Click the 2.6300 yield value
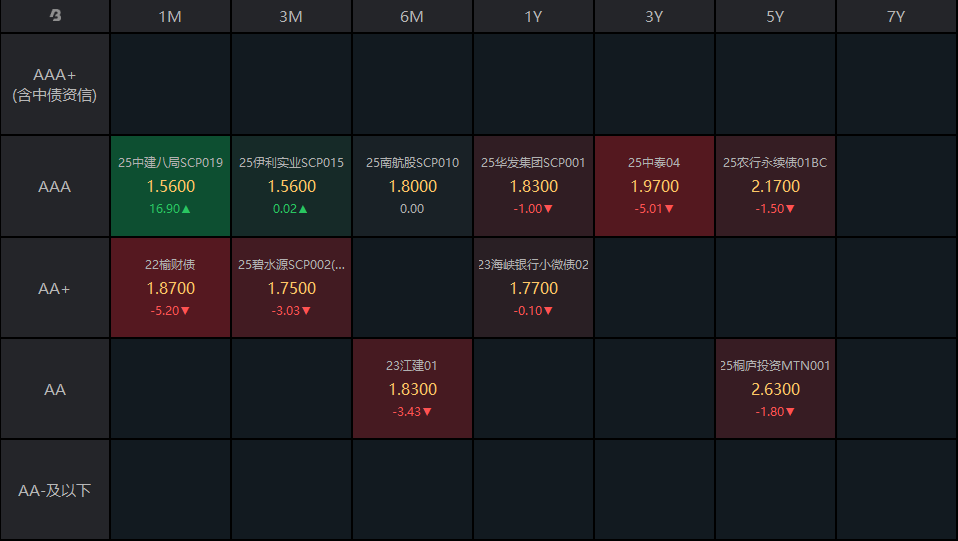The height and width of the screenshot is (541, 958). [x=775, y=389]
